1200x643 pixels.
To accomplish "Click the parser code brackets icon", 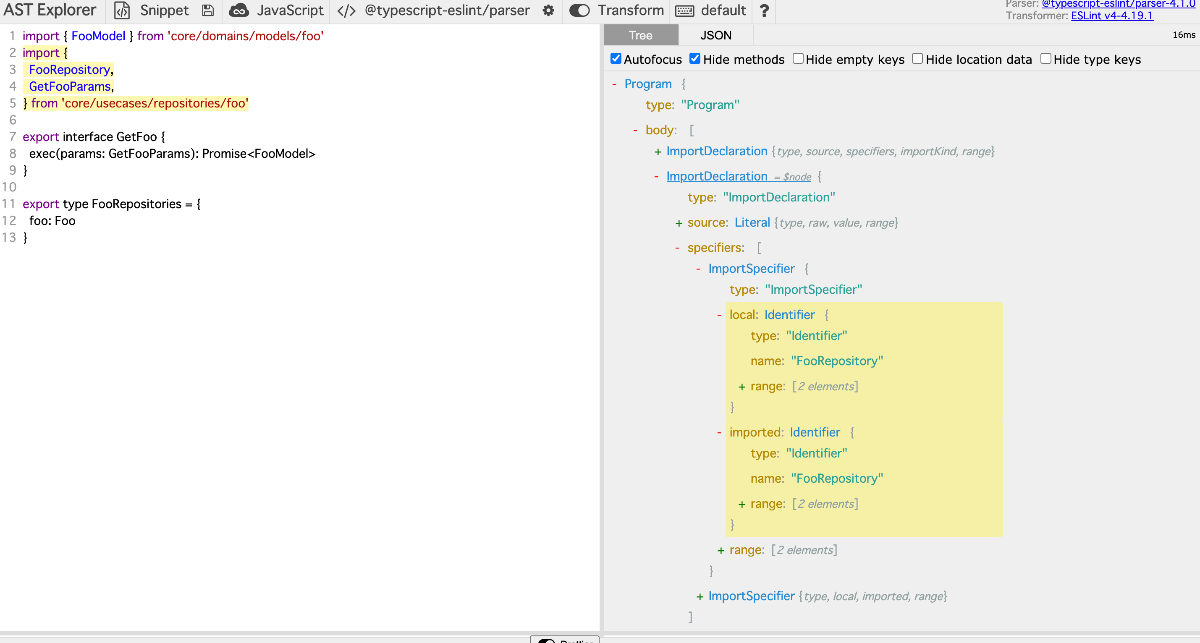I will 346,11.
